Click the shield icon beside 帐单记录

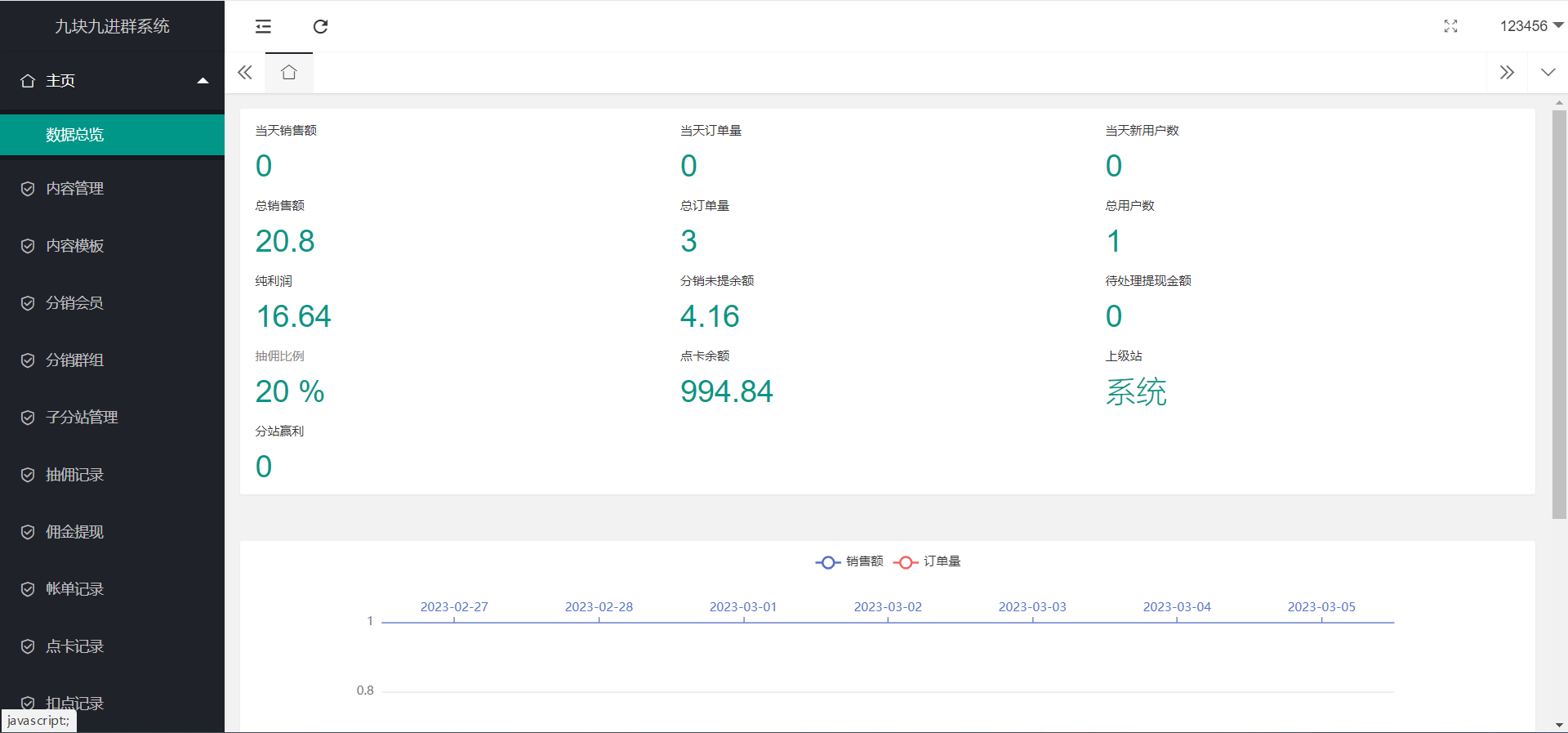(28, 589)
